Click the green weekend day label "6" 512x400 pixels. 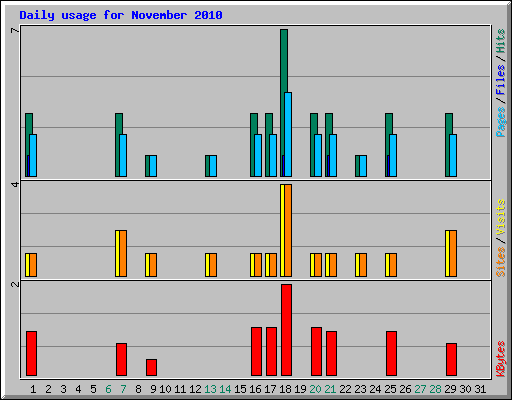click(x=108, y=389)
